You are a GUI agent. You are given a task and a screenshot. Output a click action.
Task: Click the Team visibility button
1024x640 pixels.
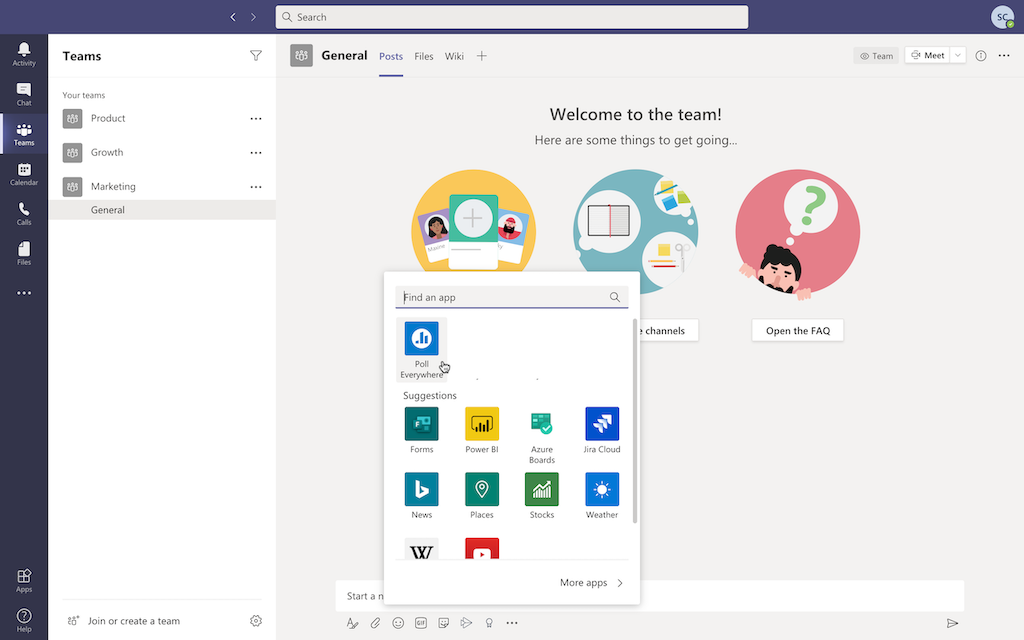[876, 56]
